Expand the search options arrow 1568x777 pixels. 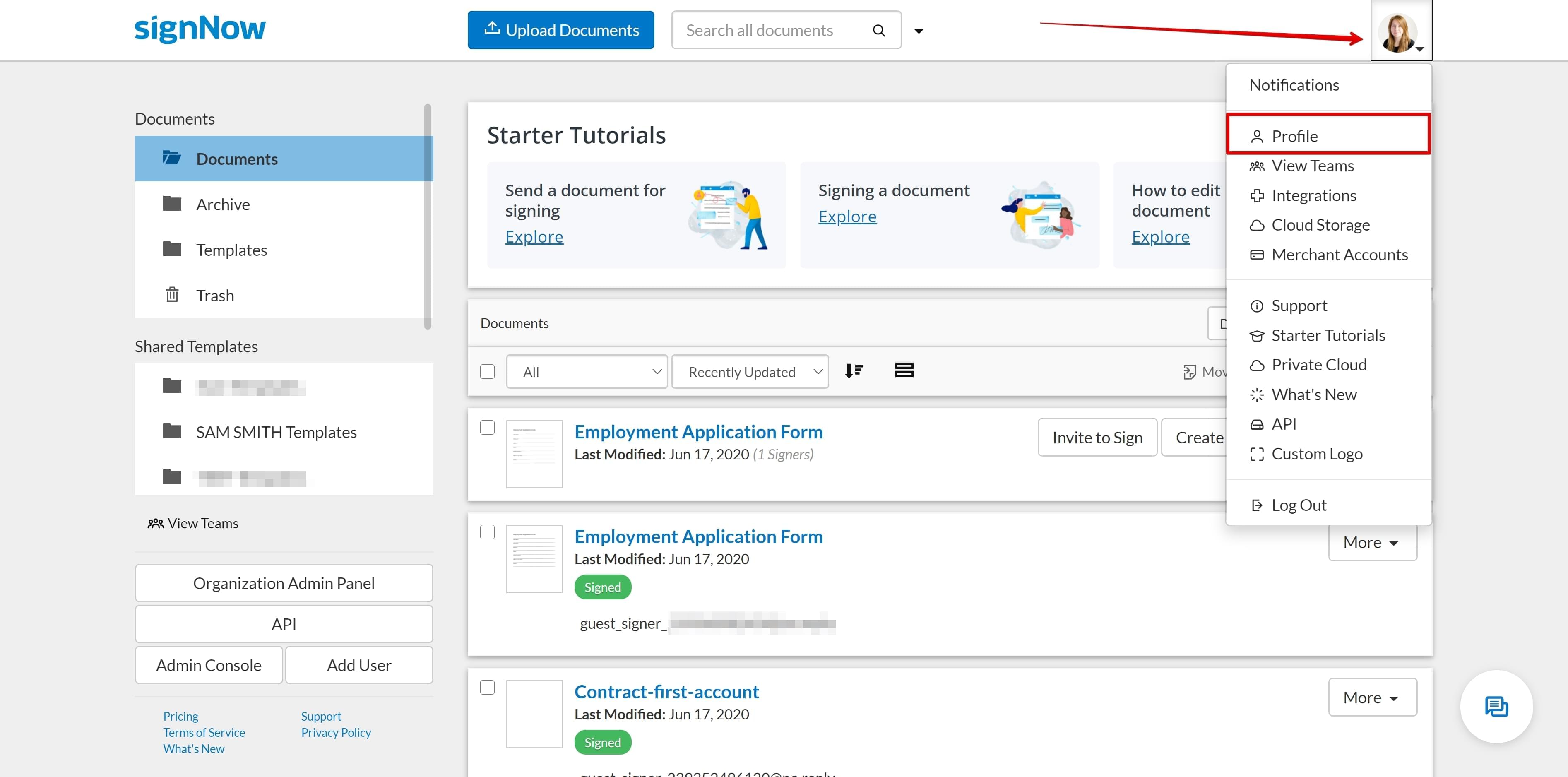(x=919, y=31)
